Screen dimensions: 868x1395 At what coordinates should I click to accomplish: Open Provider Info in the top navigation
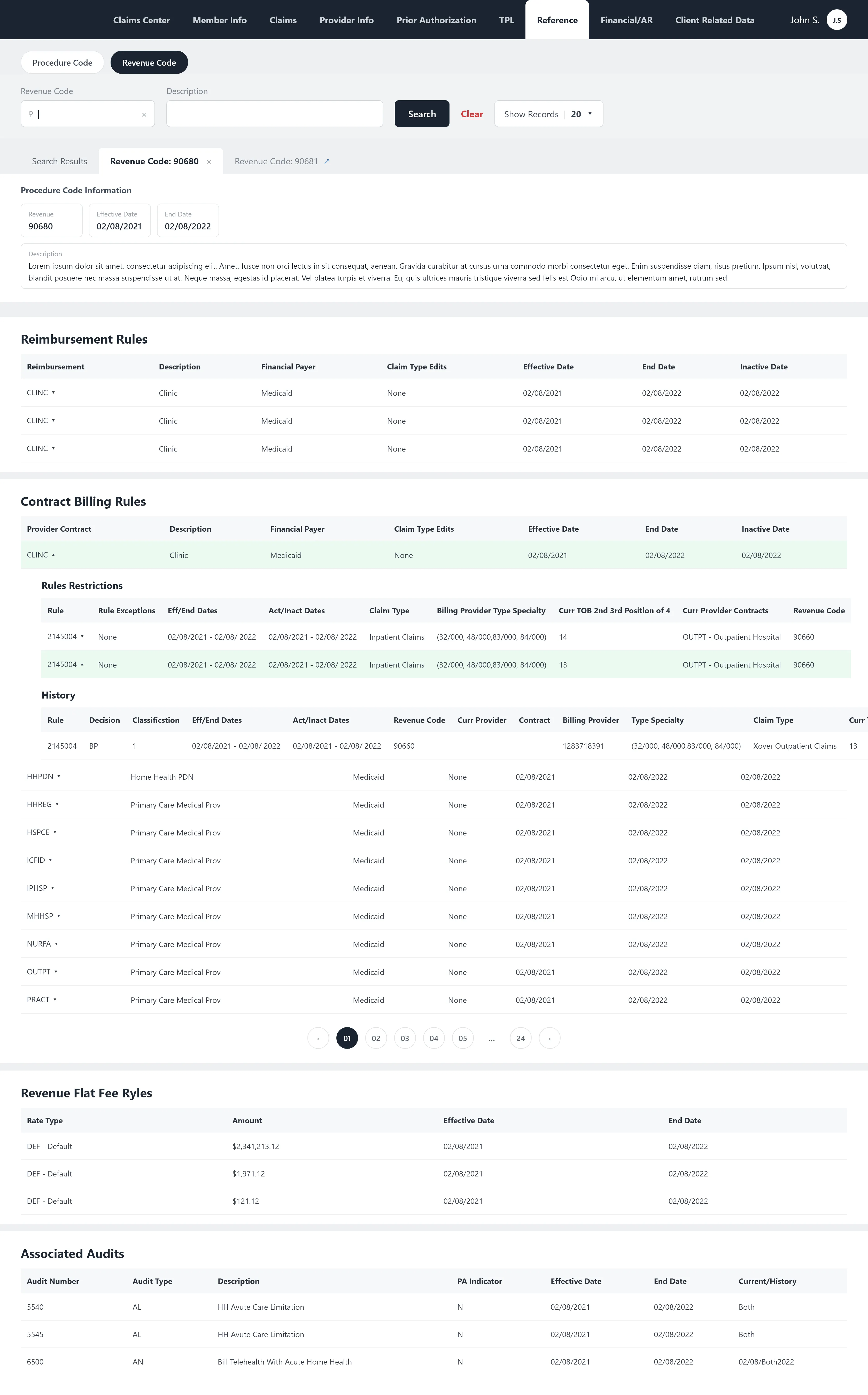click(x=346, y=20)
